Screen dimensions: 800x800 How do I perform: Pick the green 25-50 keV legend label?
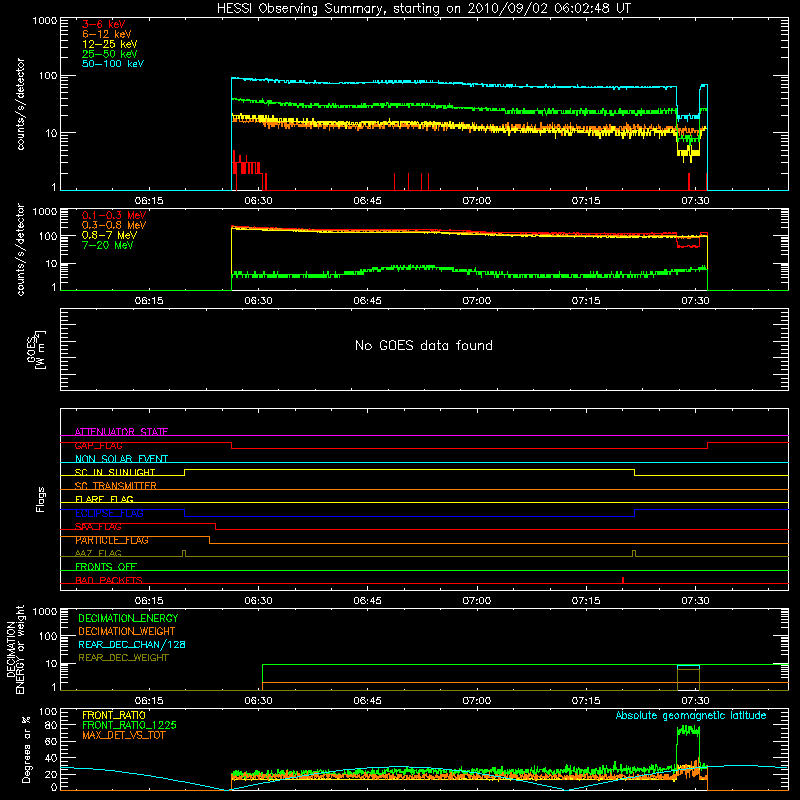[110, 54]
